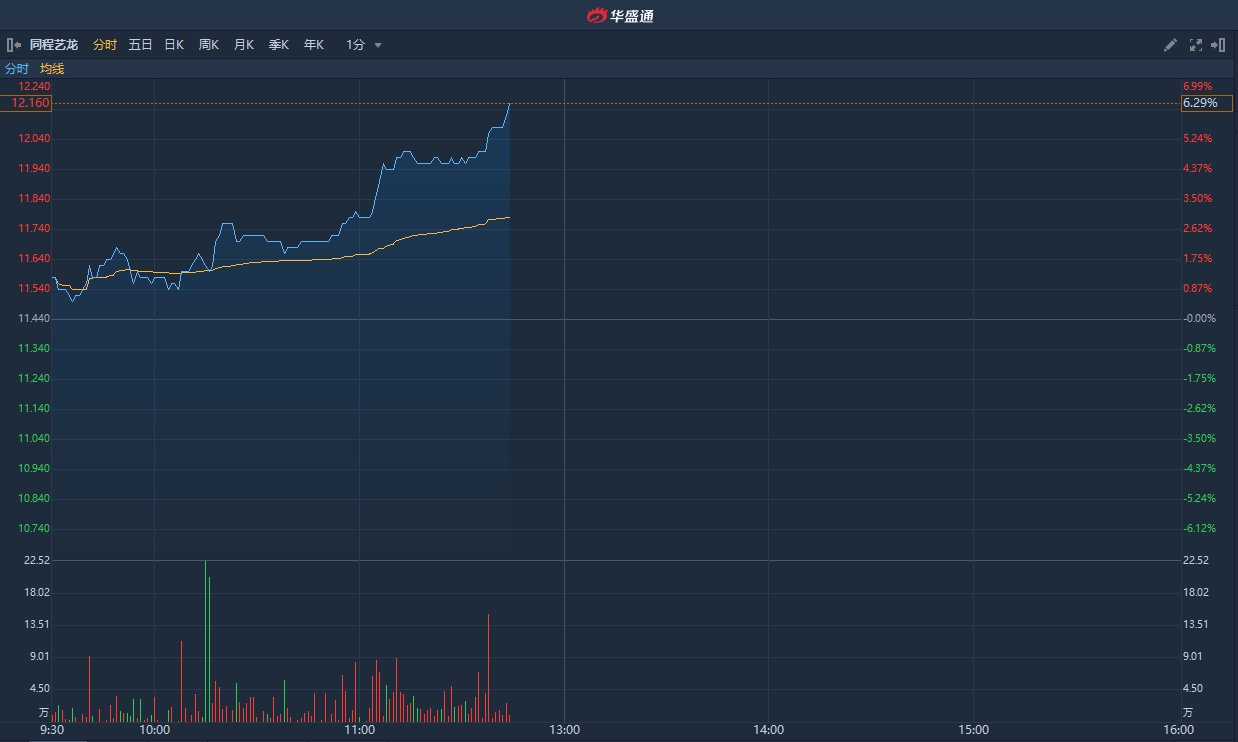Viewport: 1238px width, 742px height.
Task: Click the 华盛通 logo in title bar
Action: pyautogui.click(x=619, y=15)
